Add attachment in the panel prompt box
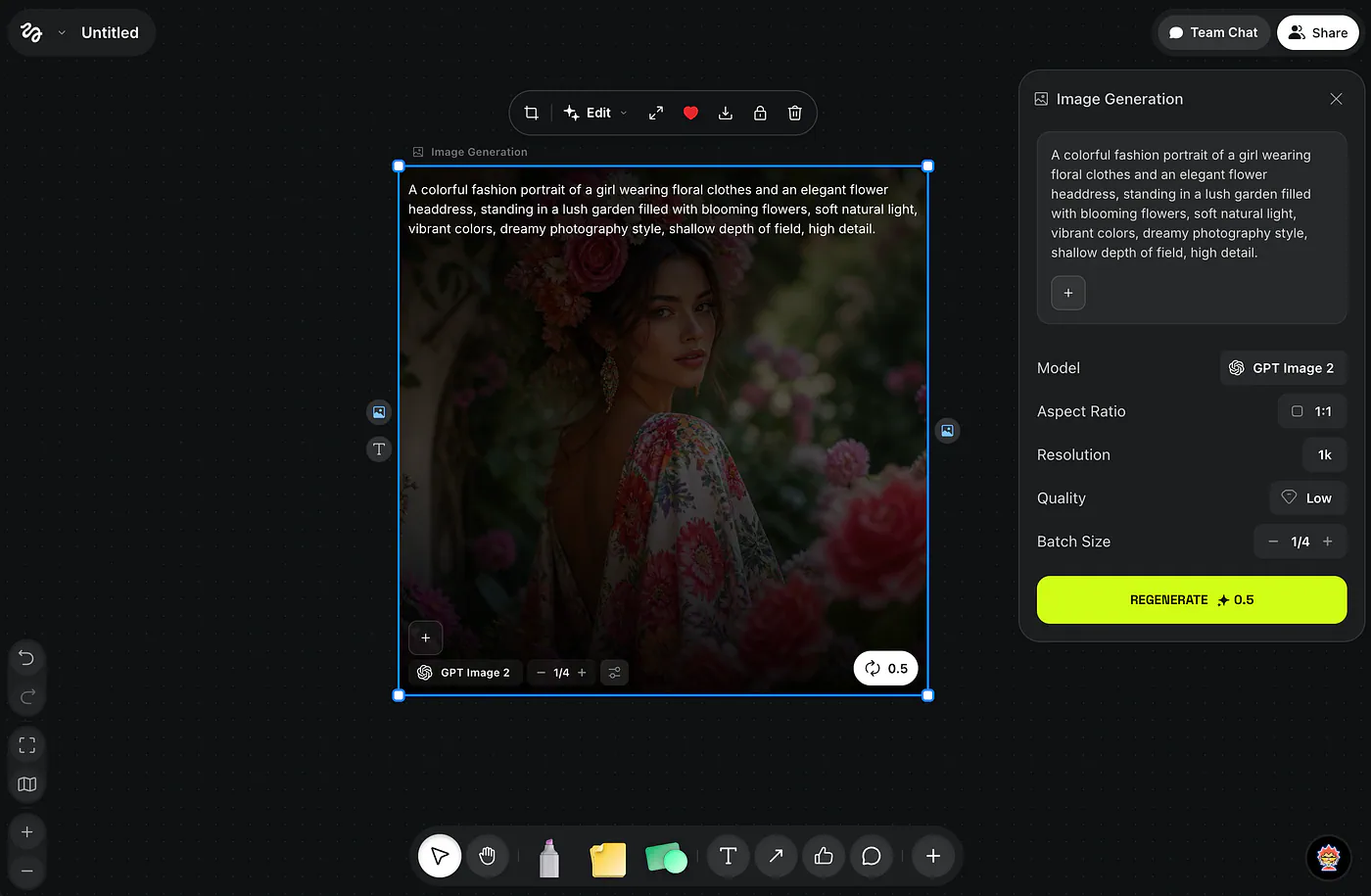Image resolution: width=1371 pixels, height=896 pixels. tap(1068, 293)
